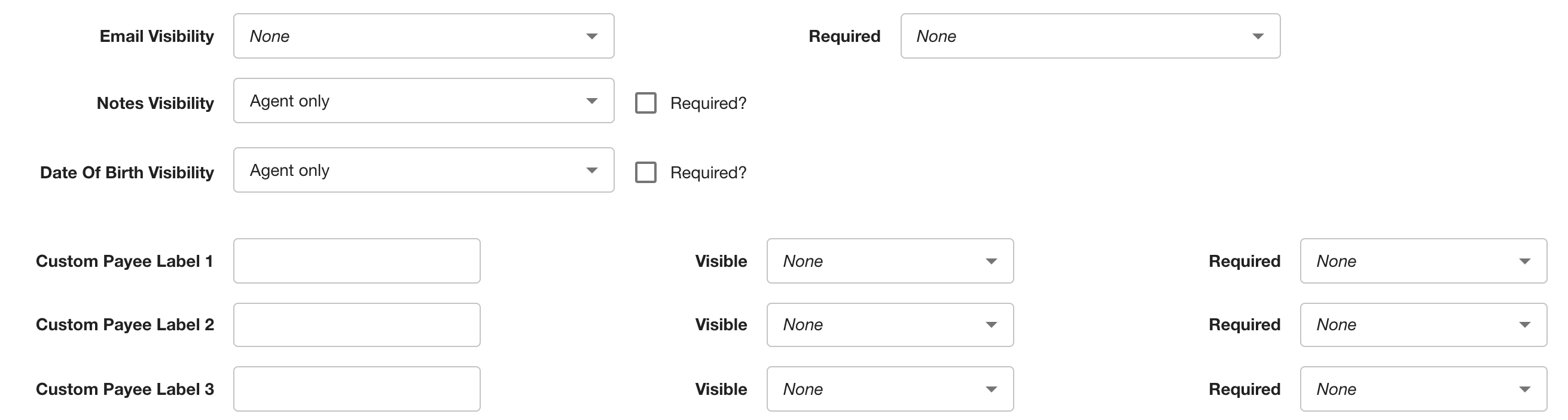Open the Required dropdown for Custom Payee Label 1
This screenshot has height=420, width=1568.
[x=1422, y=260]
